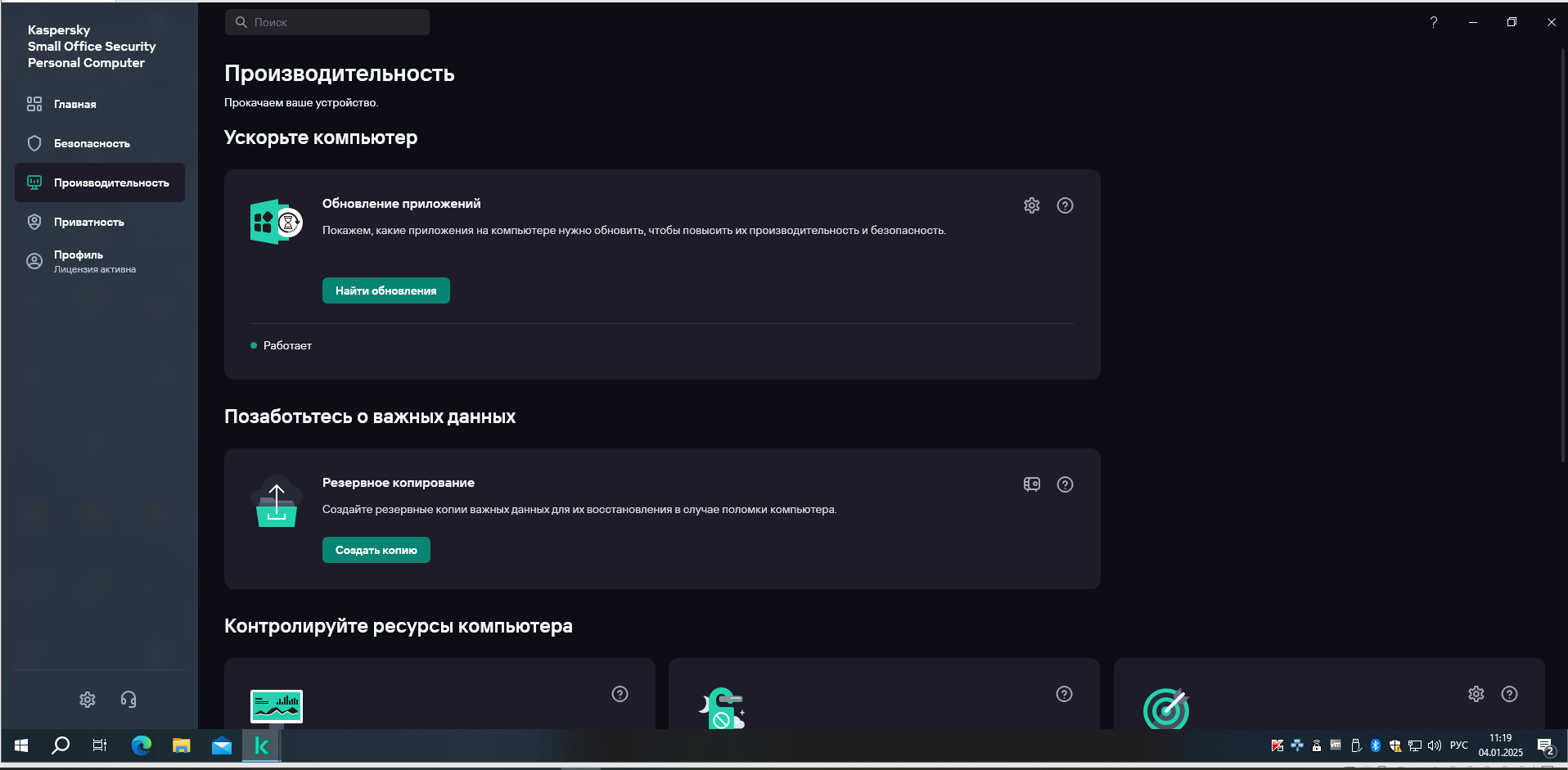Click the vertical scrollbar on the right
The width and height of the screenshot is (1568, 770).
1562,254
